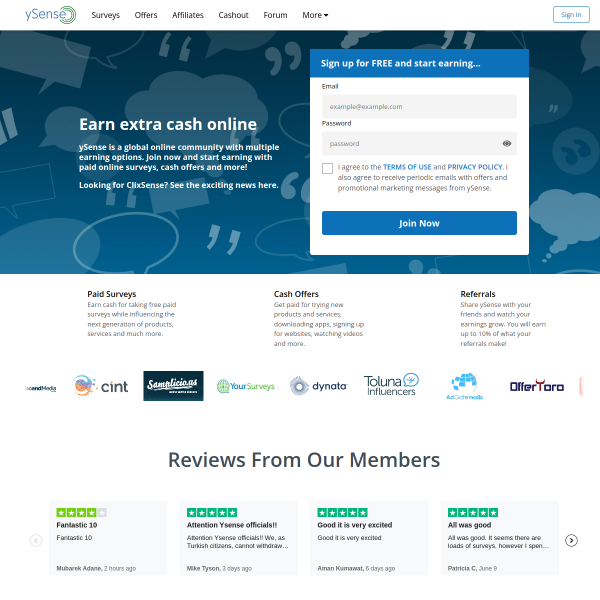Click the next reviews arrow
The height and width of the screenshot is (600, 600).
[571, 540]
